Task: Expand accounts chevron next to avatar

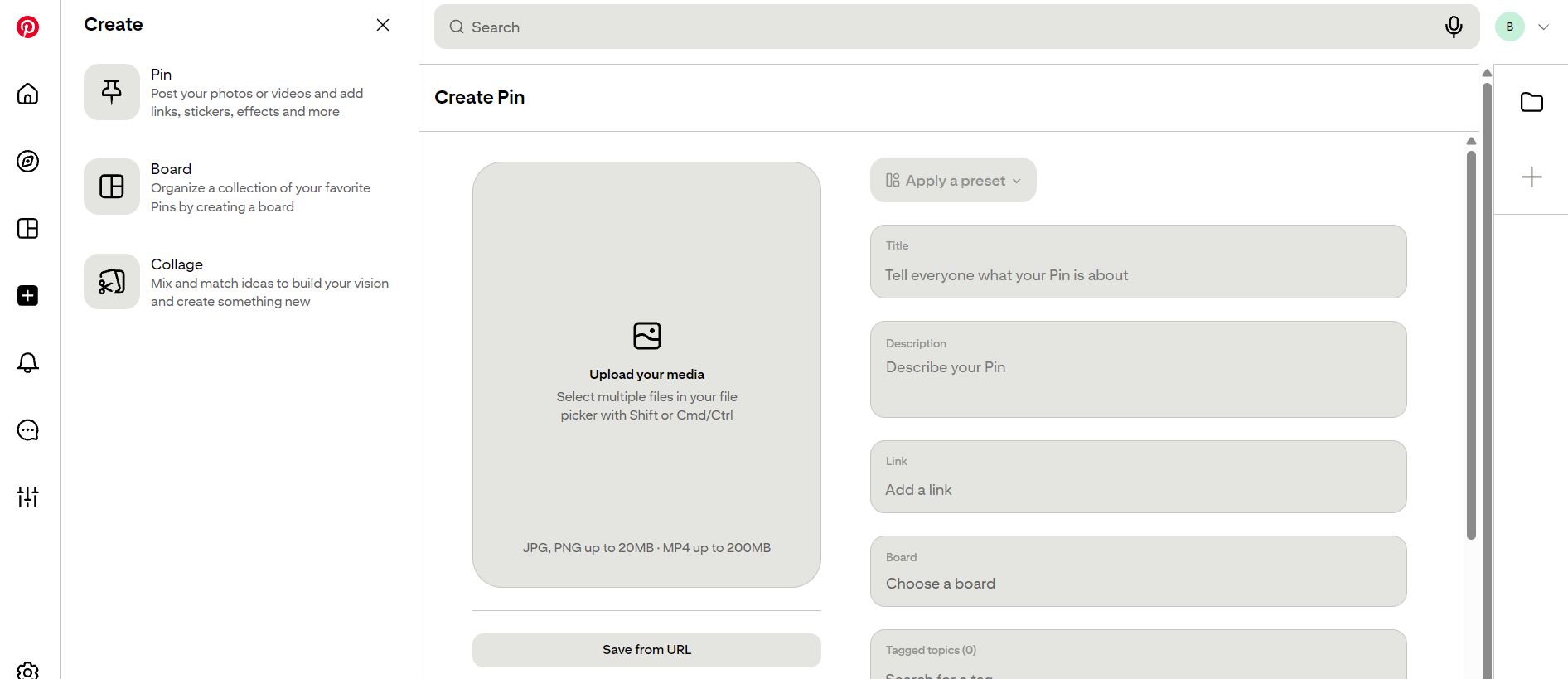Action: point(1544,27)
